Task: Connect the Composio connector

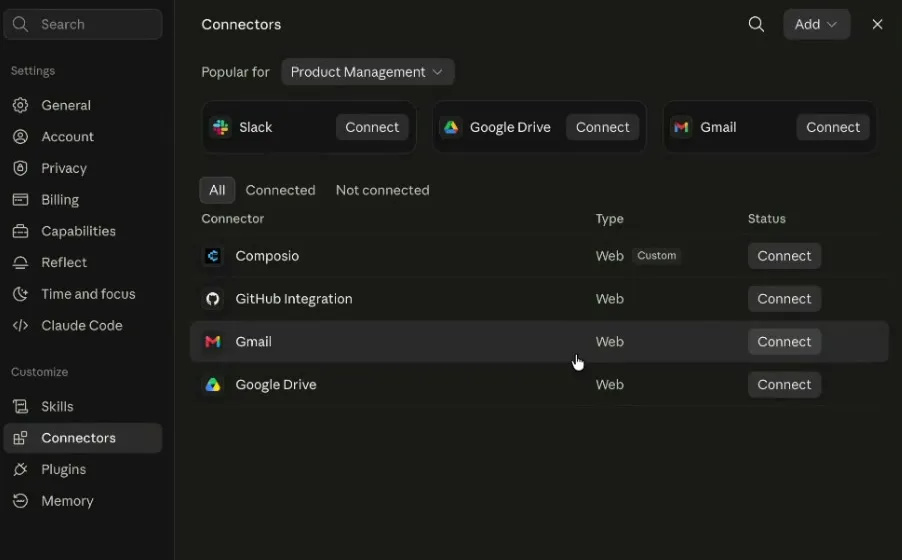Action: (784, 256)
